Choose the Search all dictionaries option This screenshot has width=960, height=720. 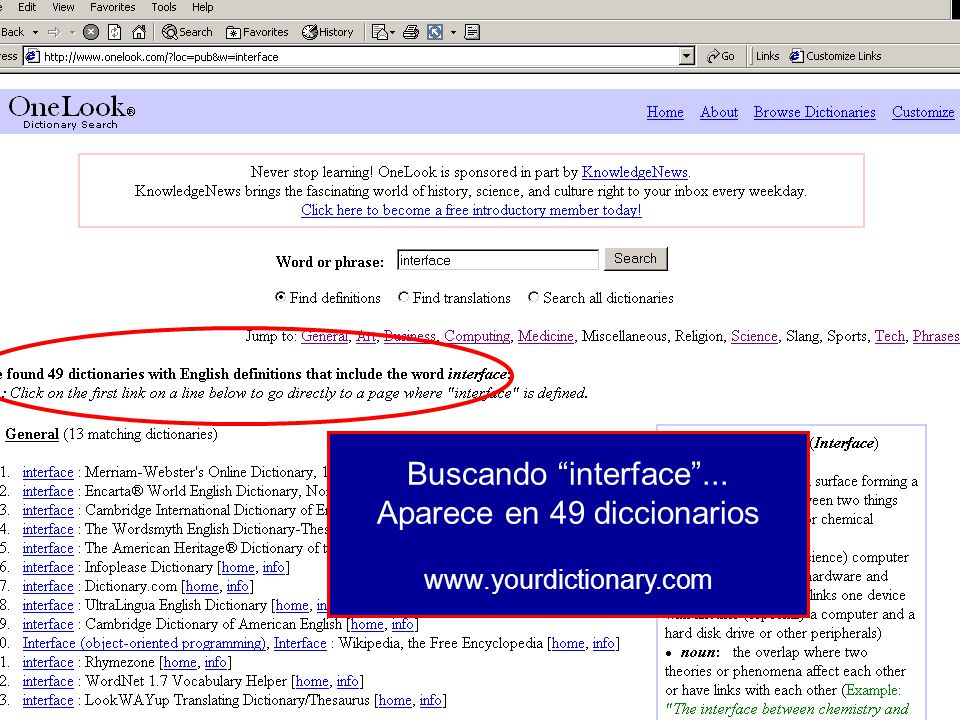(534, 297)
